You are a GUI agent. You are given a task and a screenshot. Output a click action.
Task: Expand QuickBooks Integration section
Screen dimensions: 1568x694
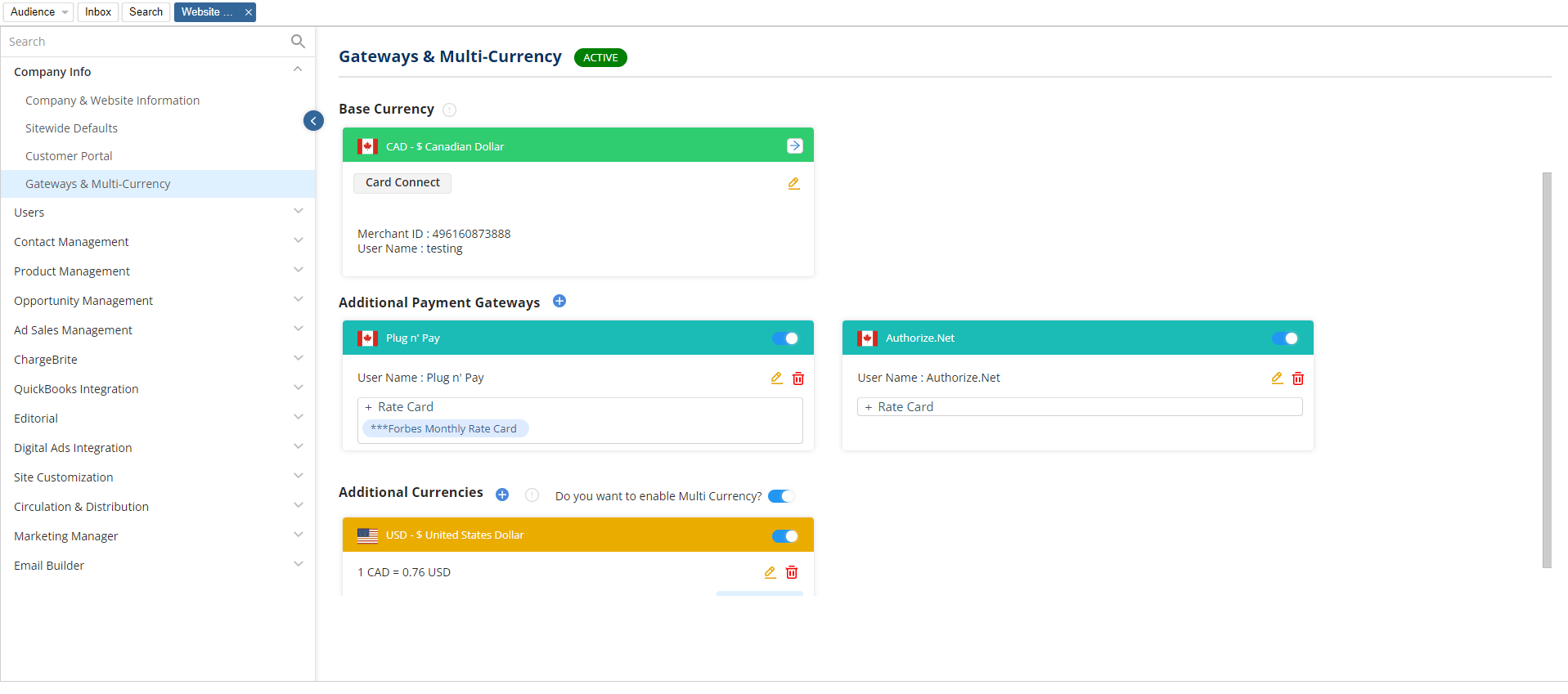tap(298, 388)
